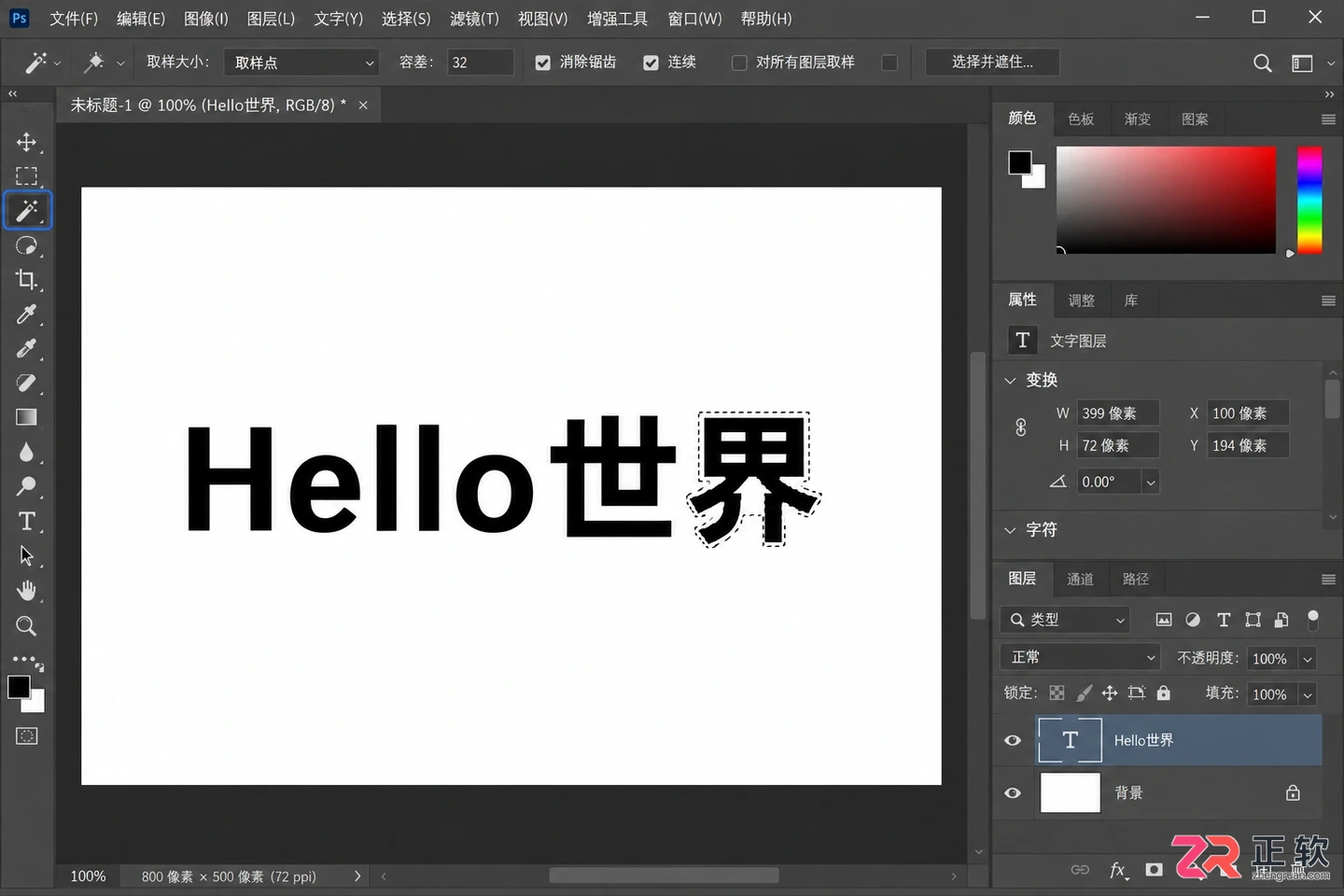Click the search magnifier icon top right

(1262, 63)
